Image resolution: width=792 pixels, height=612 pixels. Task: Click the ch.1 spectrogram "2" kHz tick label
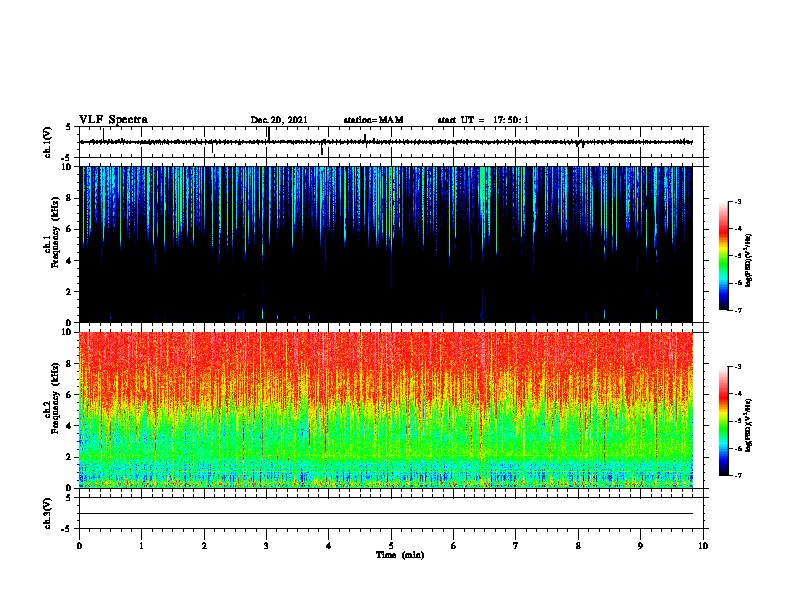pyautogui.click(x=70, y=292)
